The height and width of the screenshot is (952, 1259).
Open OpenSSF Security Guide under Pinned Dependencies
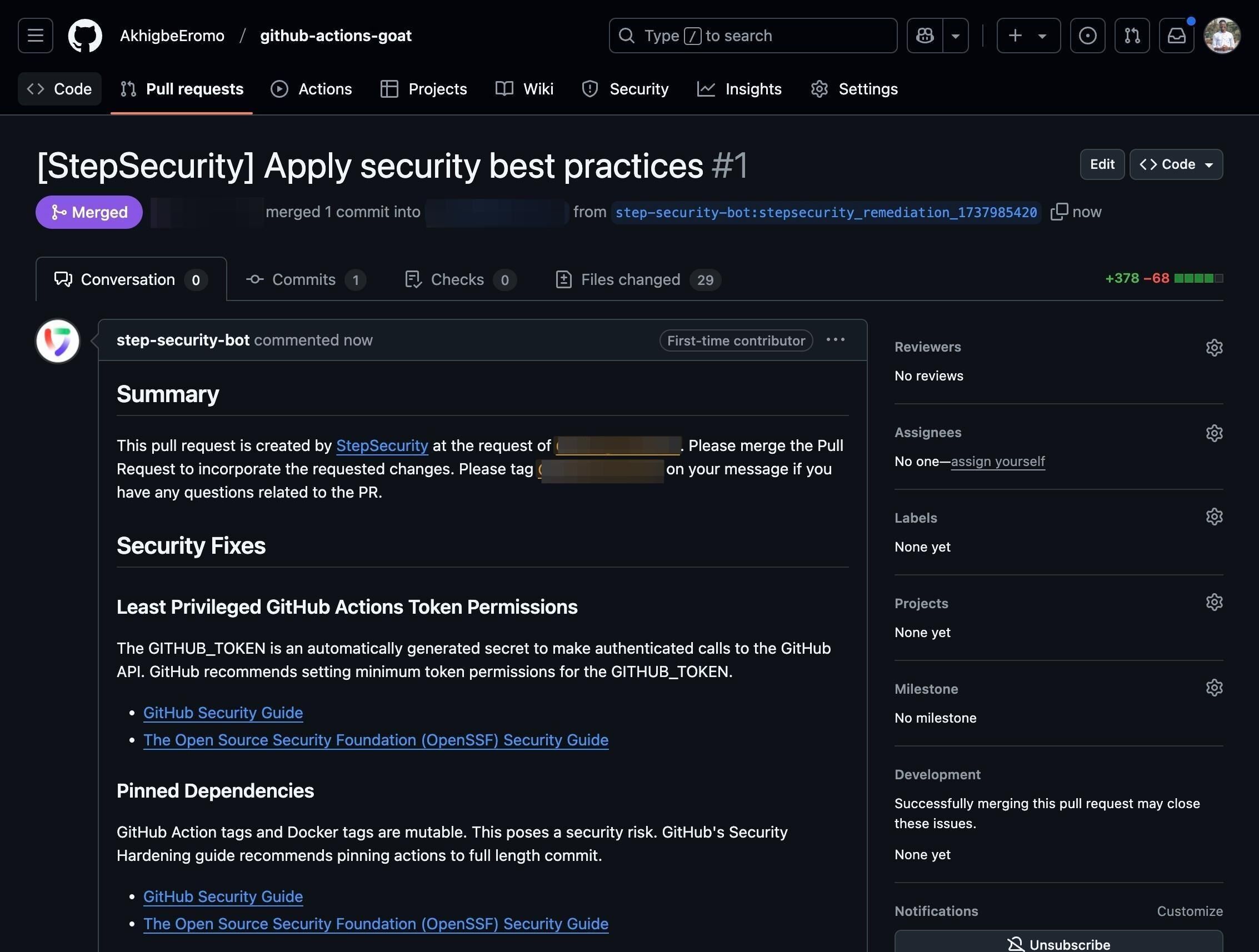(376, 924)
